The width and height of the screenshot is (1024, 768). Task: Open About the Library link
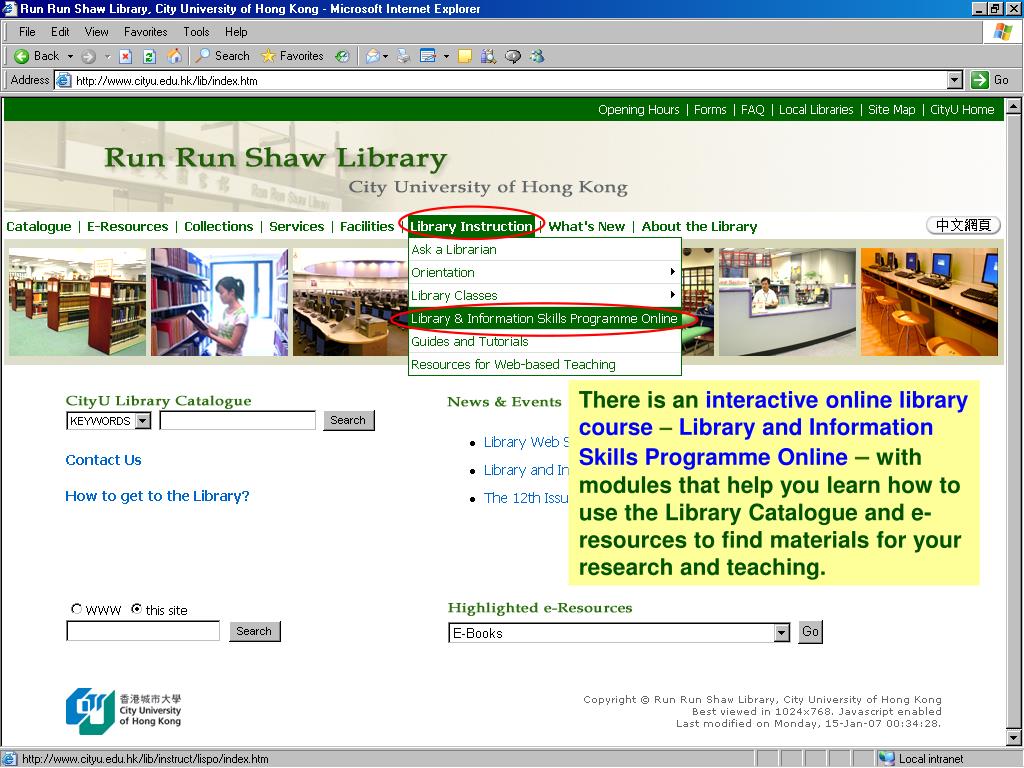click(699, 227)
